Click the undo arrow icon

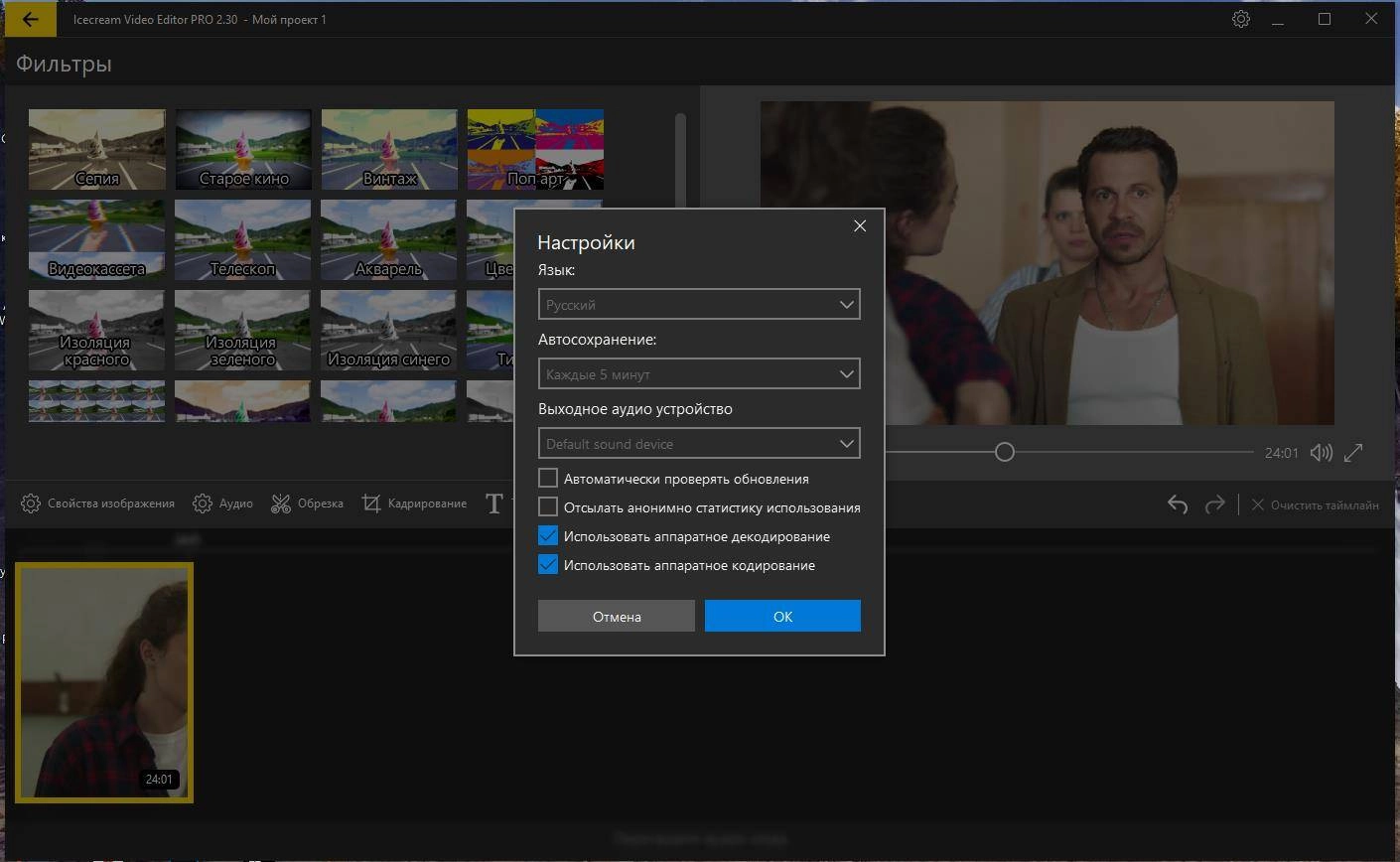[1178, 504]
